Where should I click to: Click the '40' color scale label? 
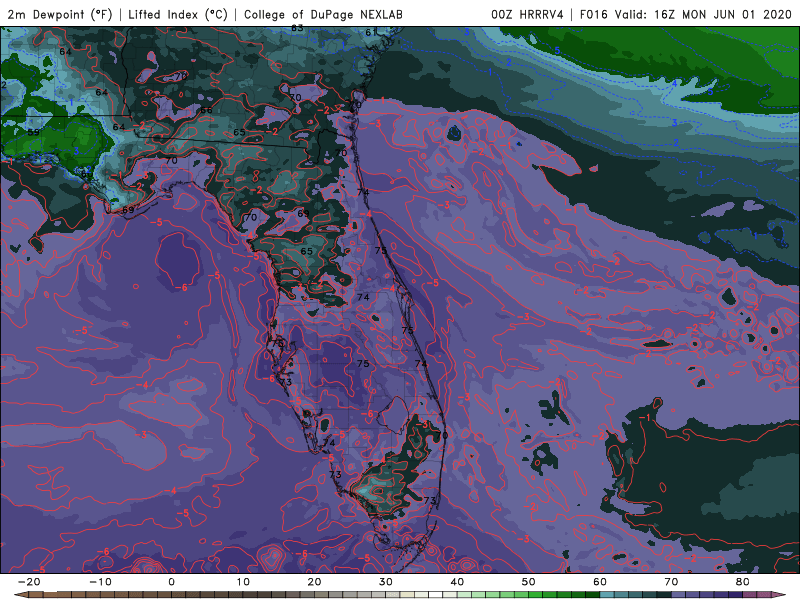(457, 582)
